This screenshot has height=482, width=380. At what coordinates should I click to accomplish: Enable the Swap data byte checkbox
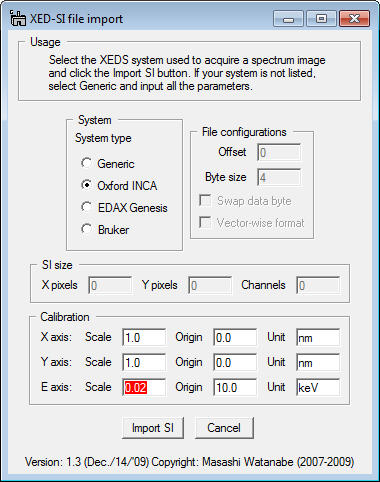[205, 201]
